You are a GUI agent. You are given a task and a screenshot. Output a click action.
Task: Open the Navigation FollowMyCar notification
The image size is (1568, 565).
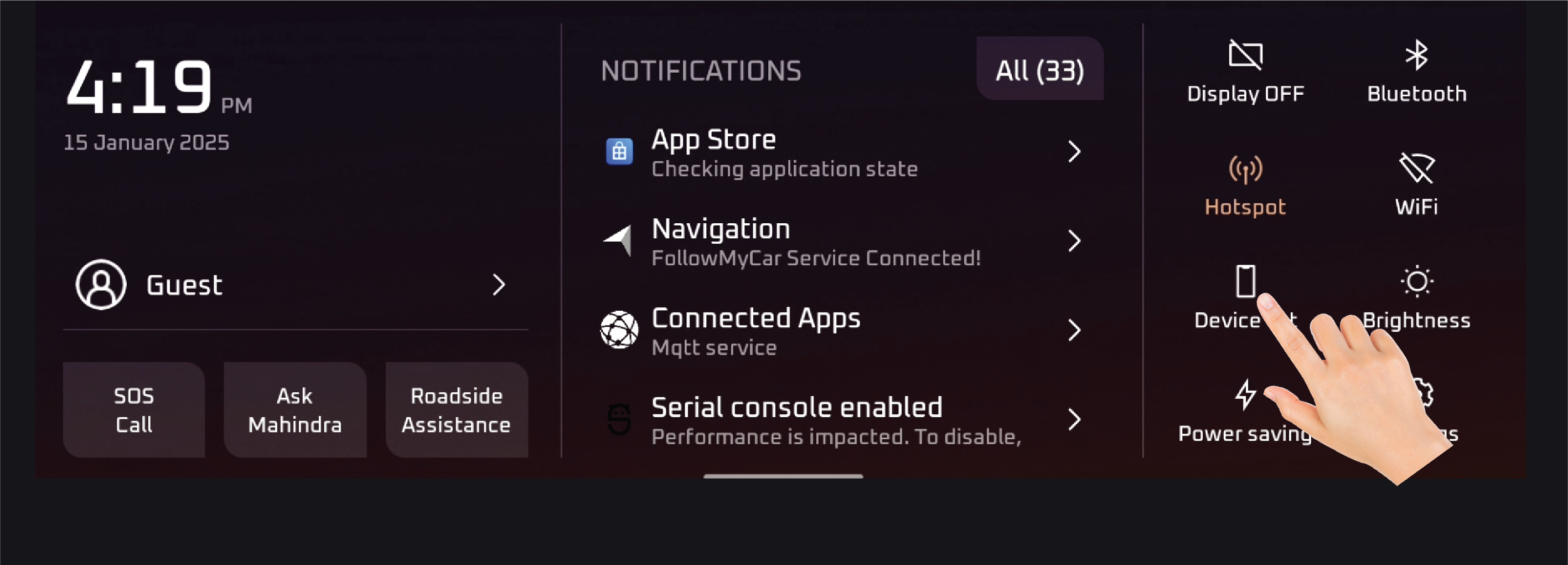tap(816, 242)
